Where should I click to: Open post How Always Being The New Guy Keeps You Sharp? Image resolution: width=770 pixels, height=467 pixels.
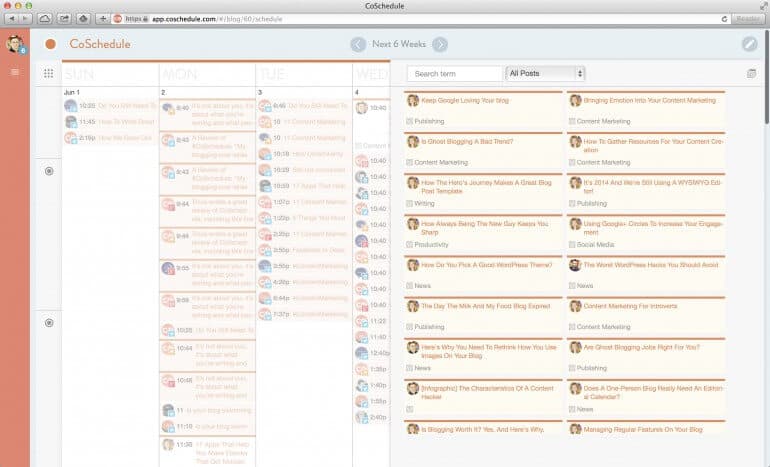point(484,228)
